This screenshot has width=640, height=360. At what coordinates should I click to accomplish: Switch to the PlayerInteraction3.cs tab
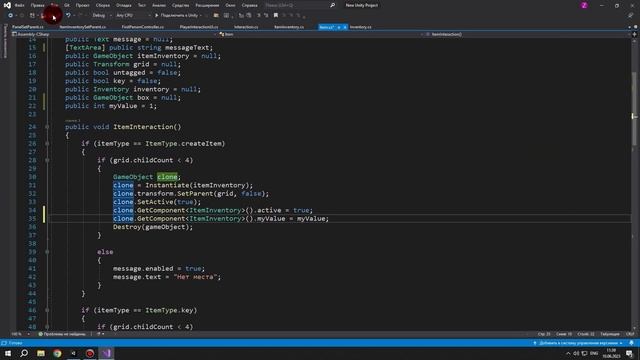(199, 27)
